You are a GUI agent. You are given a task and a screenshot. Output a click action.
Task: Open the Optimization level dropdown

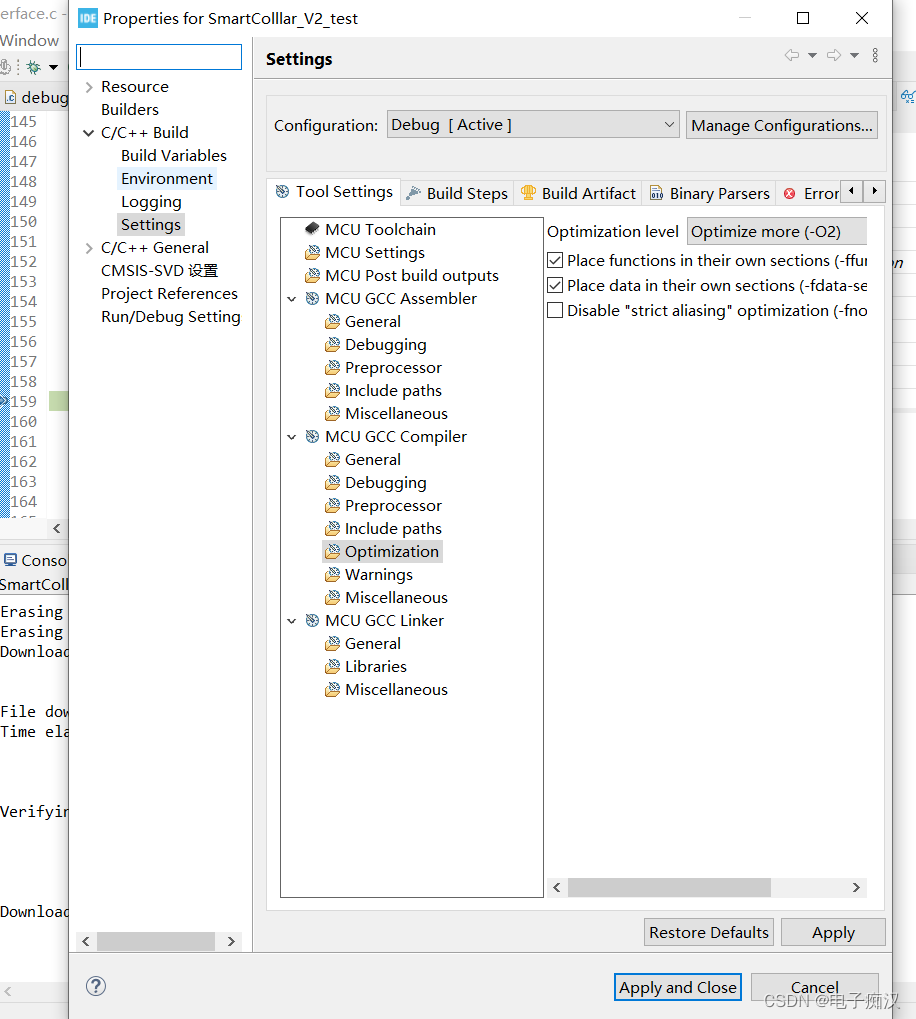[776, 231]
